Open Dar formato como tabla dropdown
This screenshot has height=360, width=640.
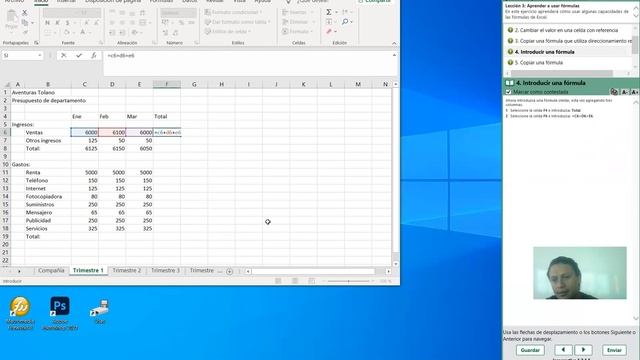pos(238,22)
